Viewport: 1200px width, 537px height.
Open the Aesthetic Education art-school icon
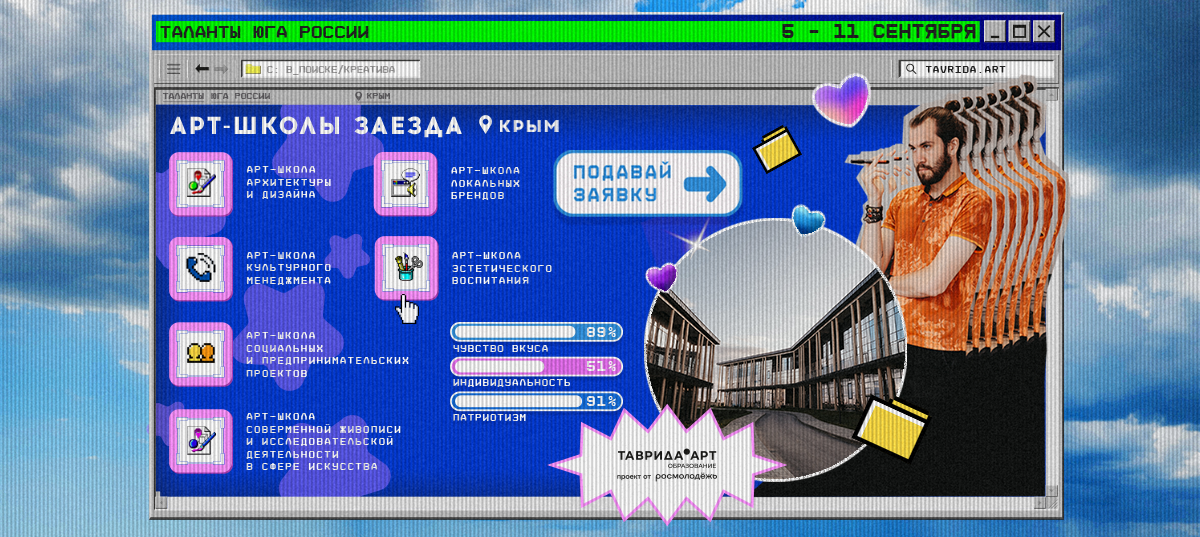tap(405, 267)
